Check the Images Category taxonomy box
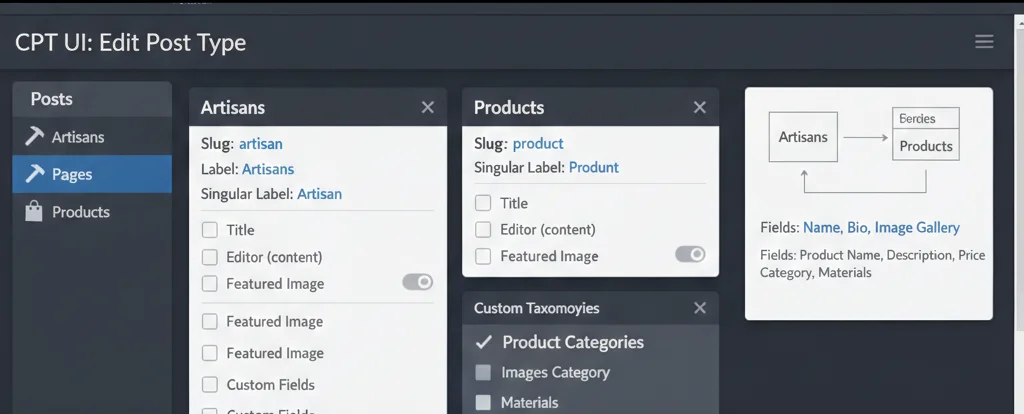 pos(483,372)
